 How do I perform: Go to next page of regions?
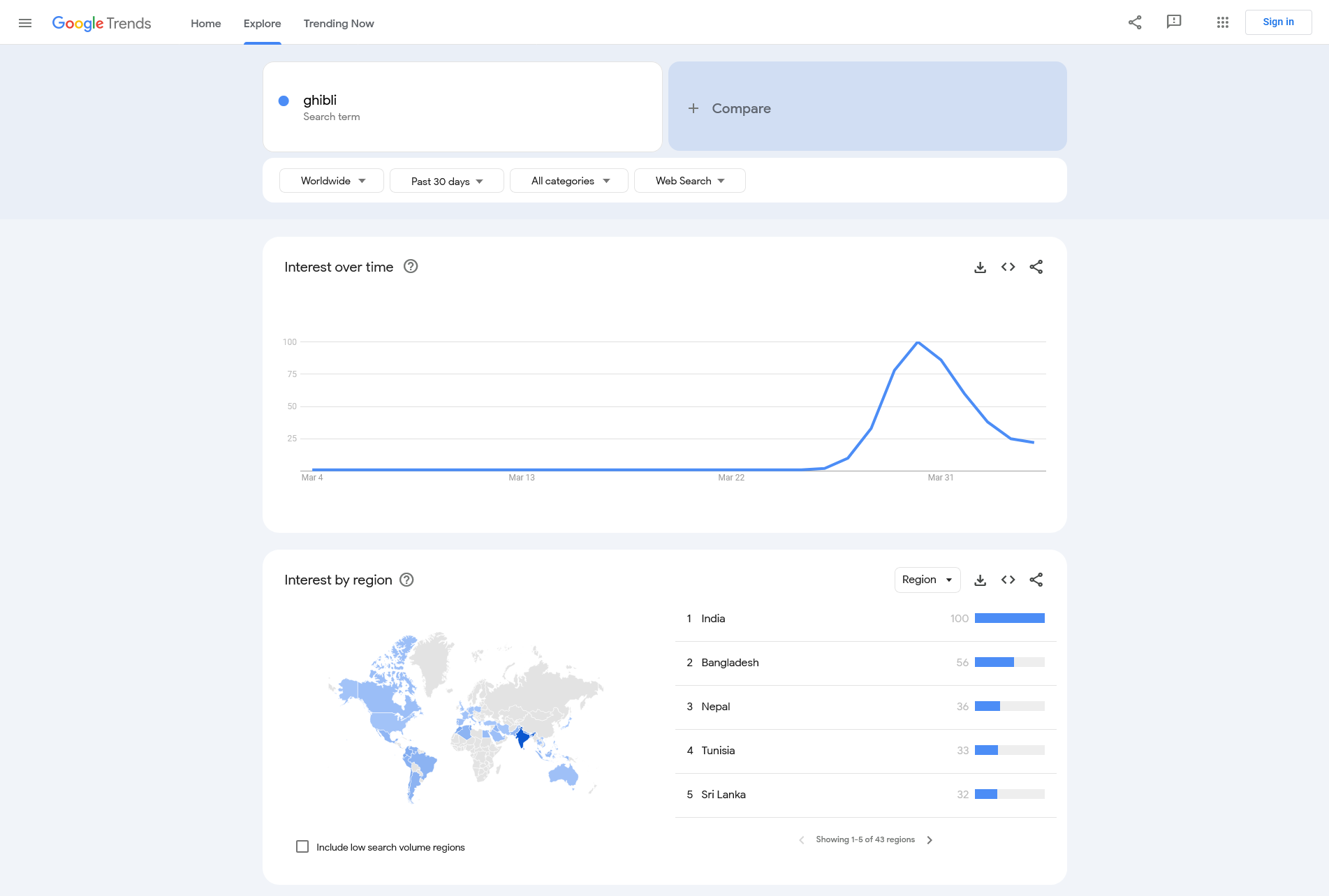point(930,840)
